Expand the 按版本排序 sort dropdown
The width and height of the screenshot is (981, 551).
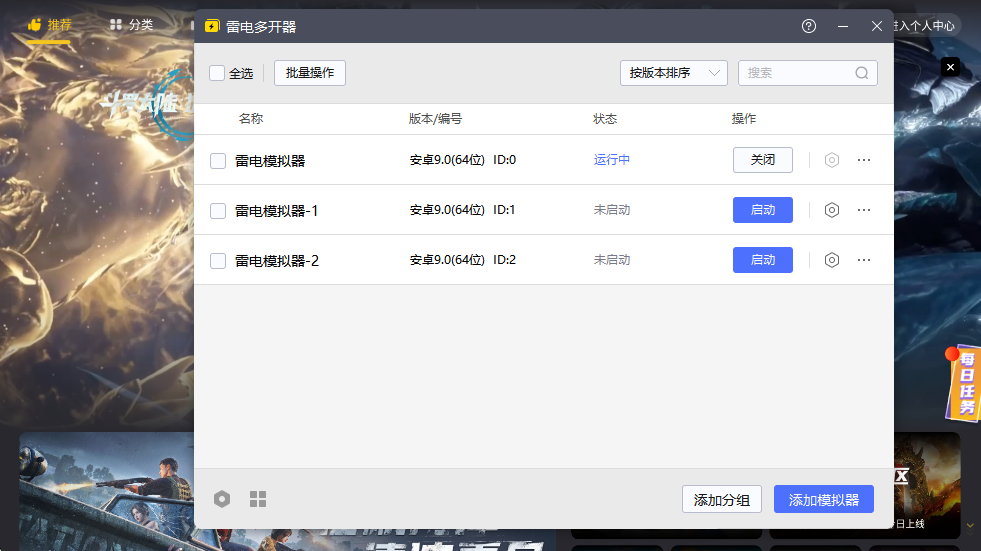pyautogui.click(x=674, y=73)
